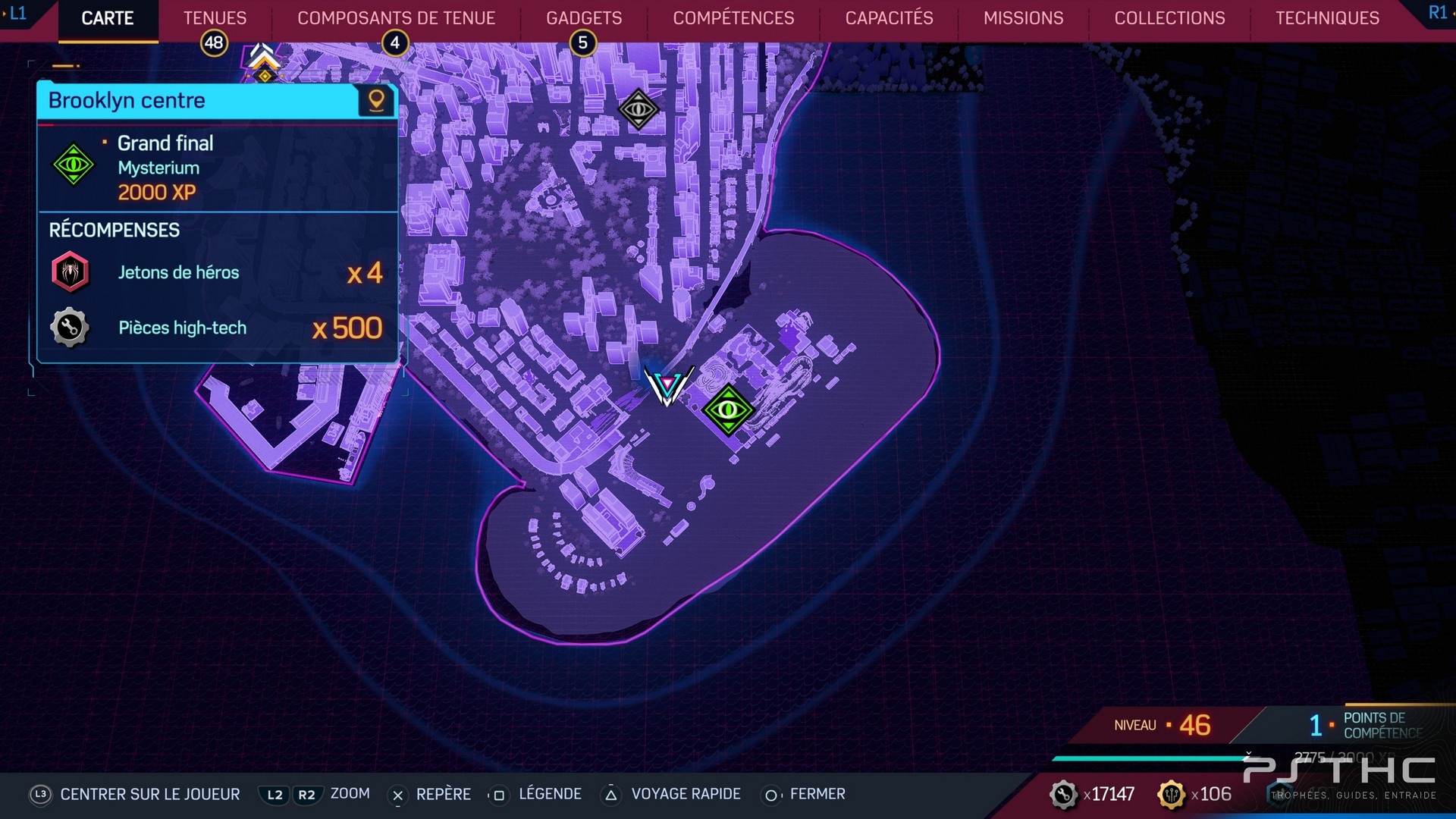Click the x4 hero token count

coord(365,273)
